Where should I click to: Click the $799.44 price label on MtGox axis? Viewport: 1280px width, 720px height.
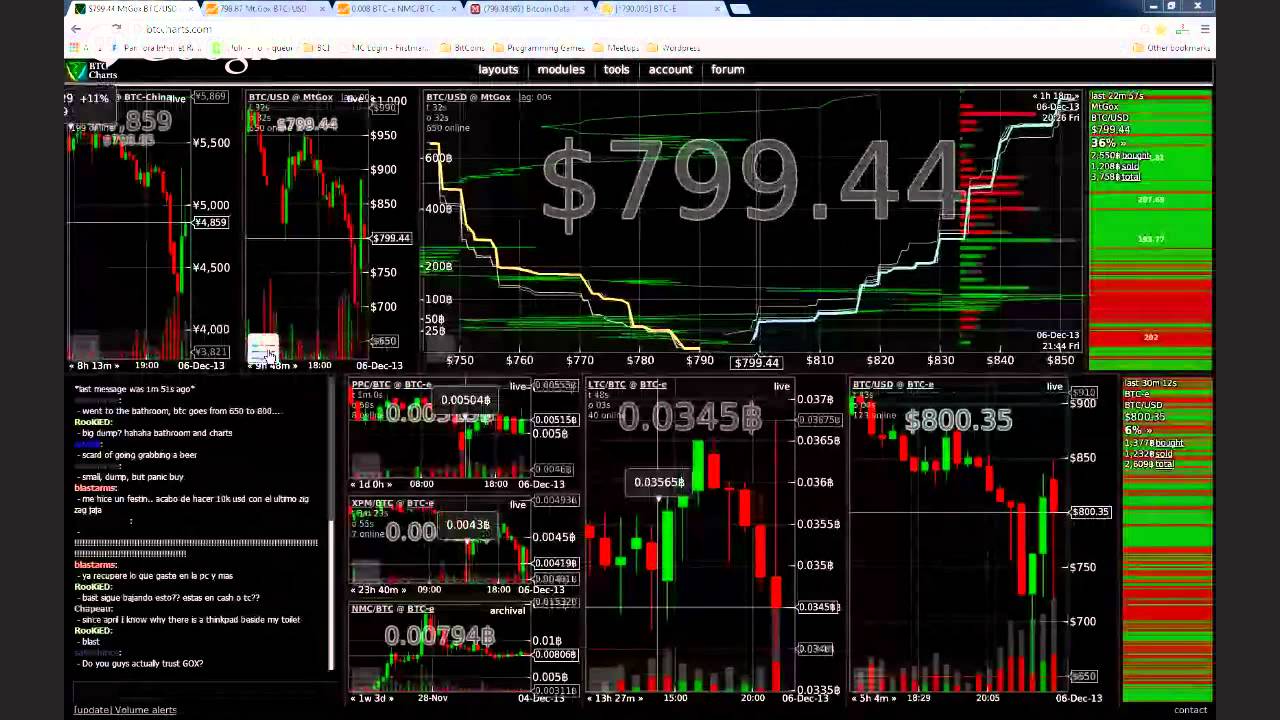[x=390, y=238]
